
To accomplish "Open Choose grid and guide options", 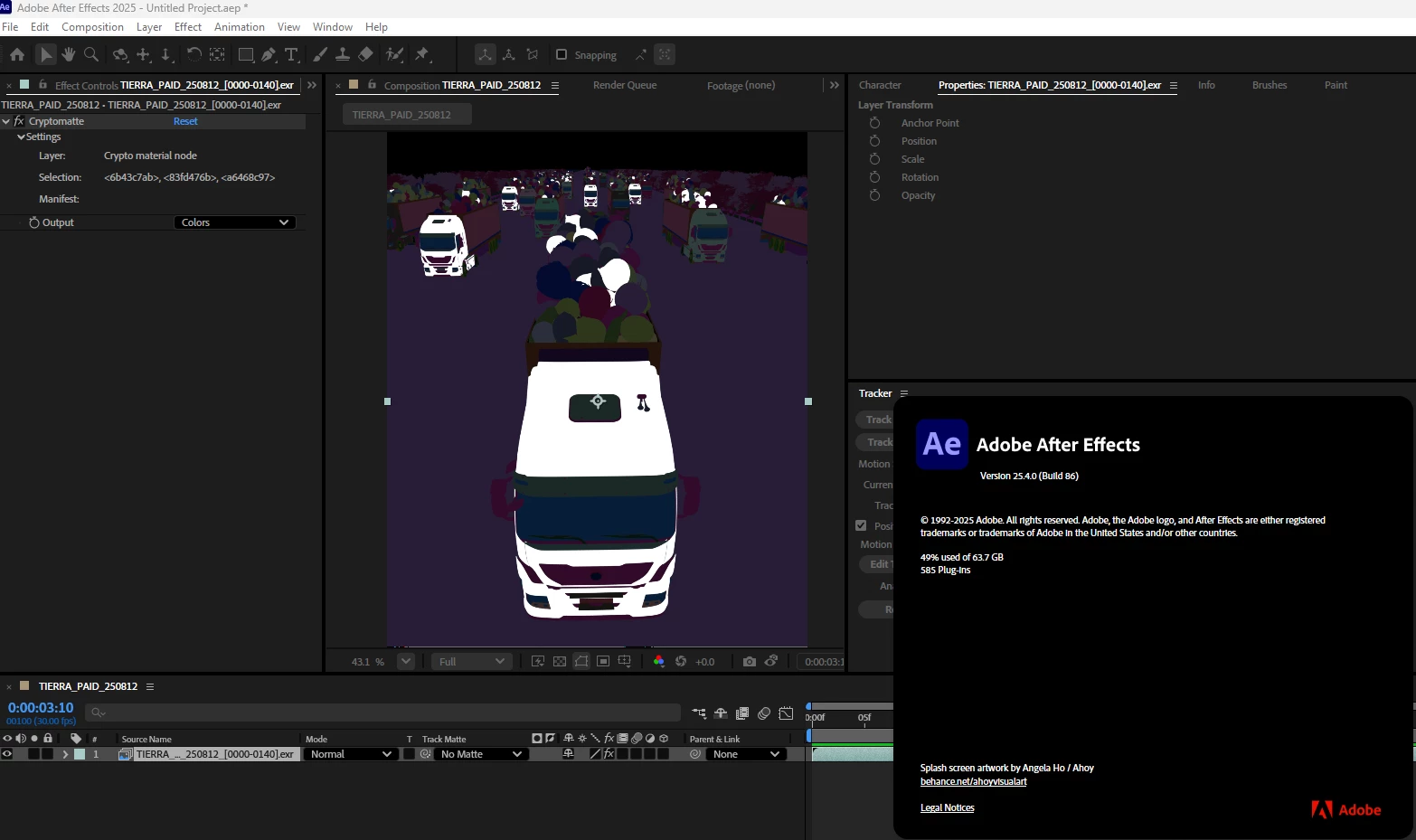I will [x=625, y=662].
